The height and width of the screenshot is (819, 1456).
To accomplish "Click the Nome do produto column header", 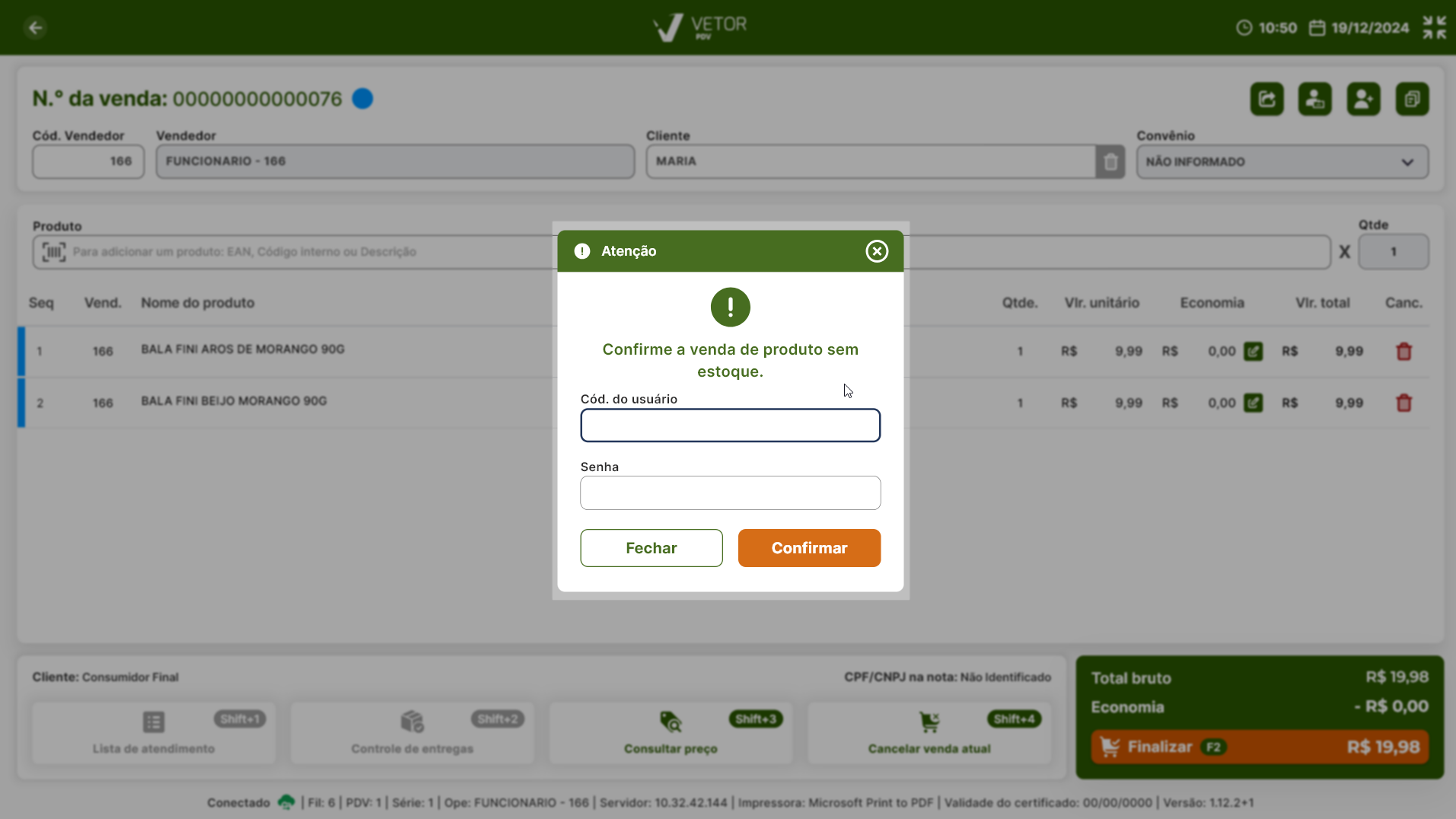I will (x=198, y=303).
